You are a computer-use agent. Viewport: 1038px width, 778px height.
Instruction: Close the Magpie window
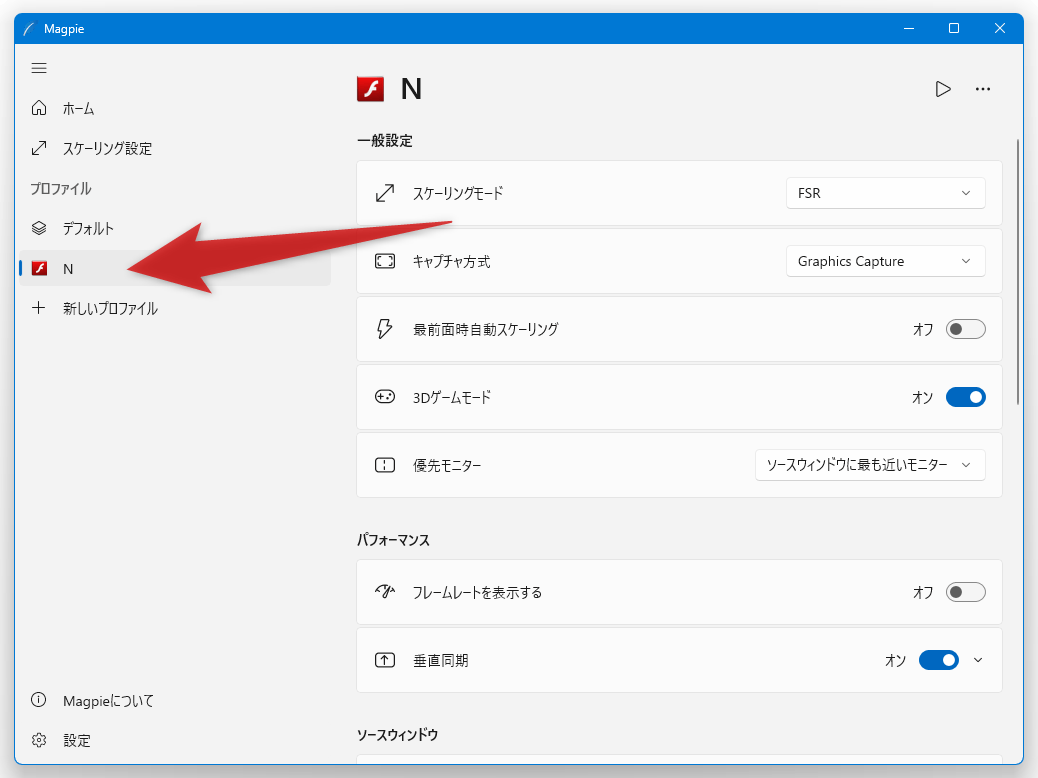click(x=1000, y=28)
